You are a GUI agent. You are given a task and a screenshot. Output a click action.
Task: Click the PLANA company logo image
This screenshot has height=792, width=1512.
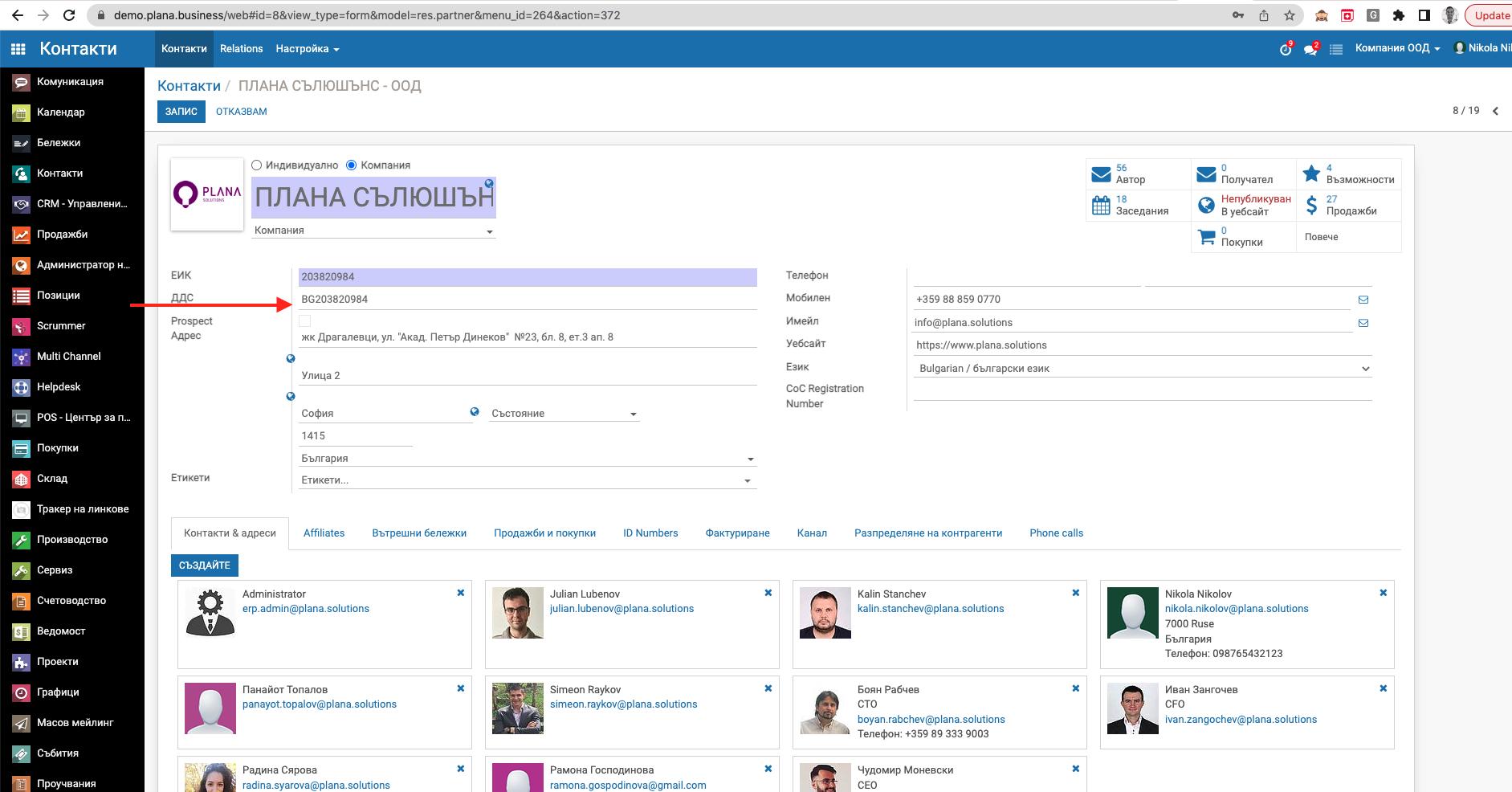(x=207, y=194)
